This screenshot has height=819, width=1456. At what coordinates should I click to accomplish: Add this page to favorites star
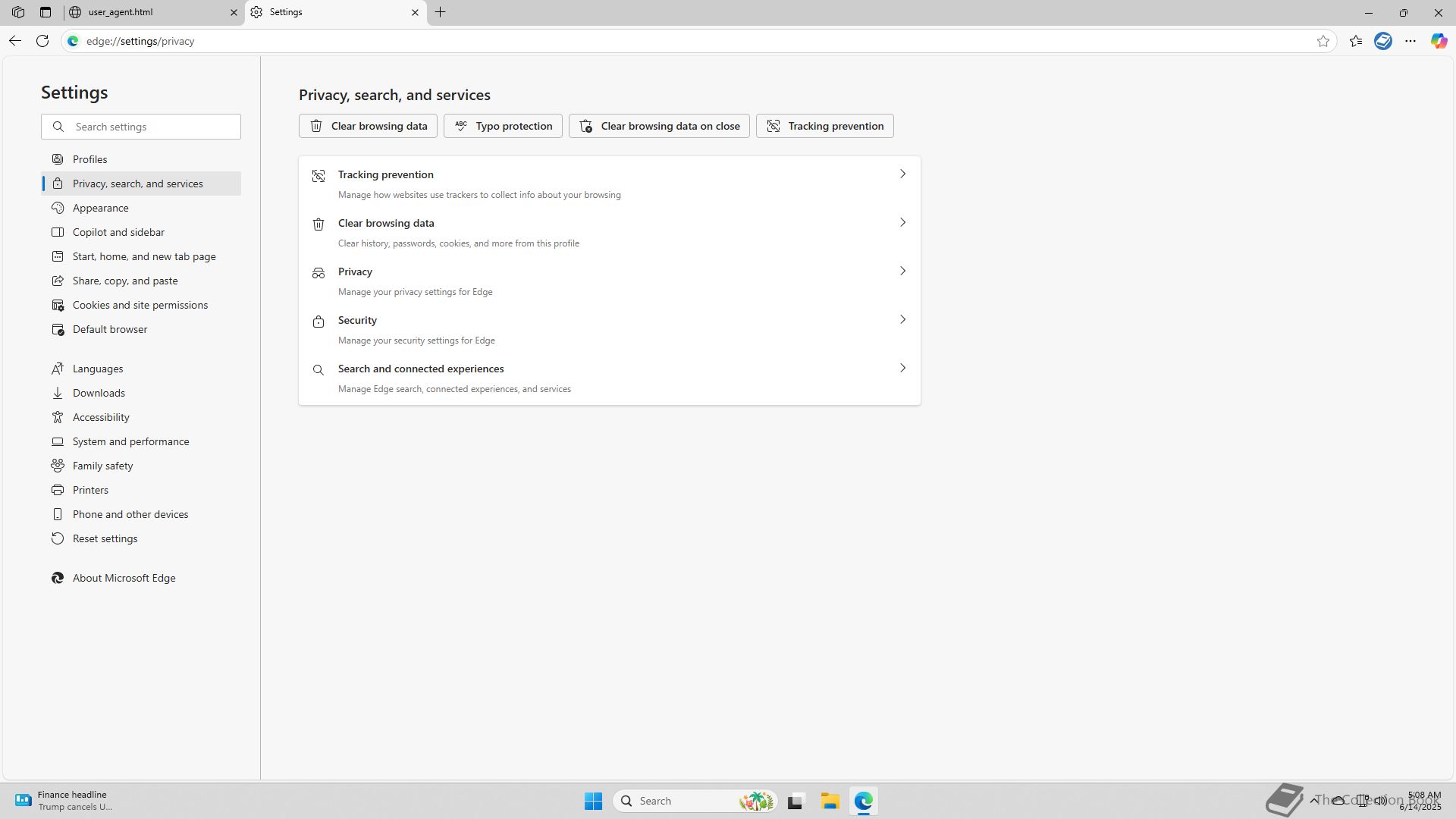point(1323,41)
